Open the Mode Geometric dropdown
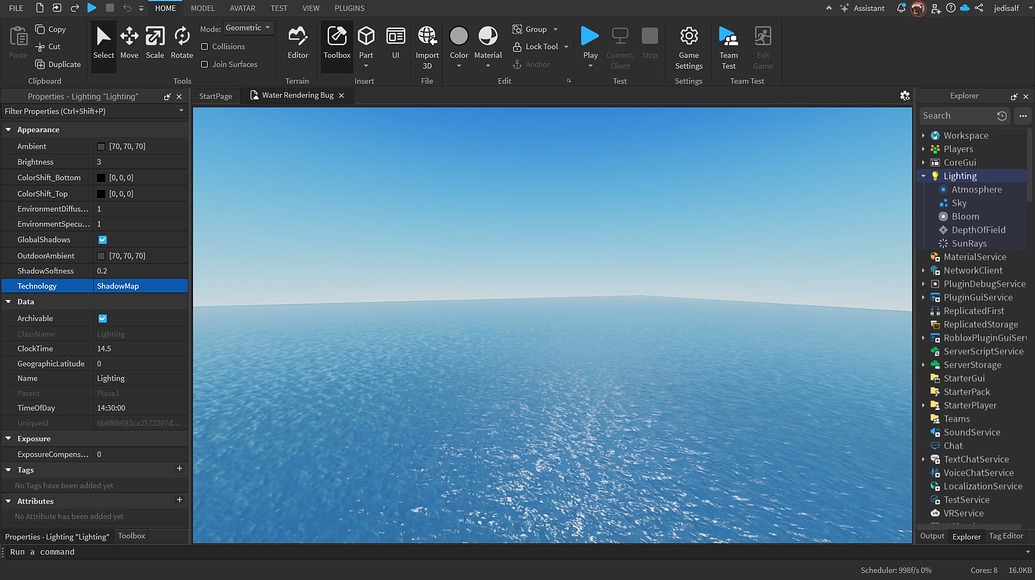Screen dimensions: 1035x580 (x=248, y=28)
